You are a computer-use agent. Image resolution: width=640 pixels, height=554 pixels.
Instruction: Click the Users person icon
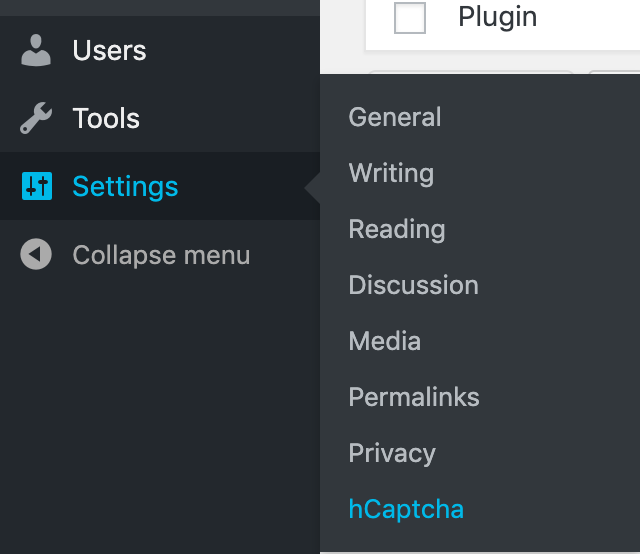pos(36,51)
